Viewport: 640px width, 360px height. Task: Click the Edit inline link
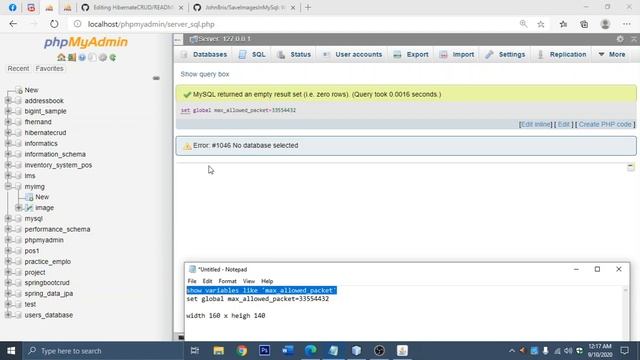536,124
